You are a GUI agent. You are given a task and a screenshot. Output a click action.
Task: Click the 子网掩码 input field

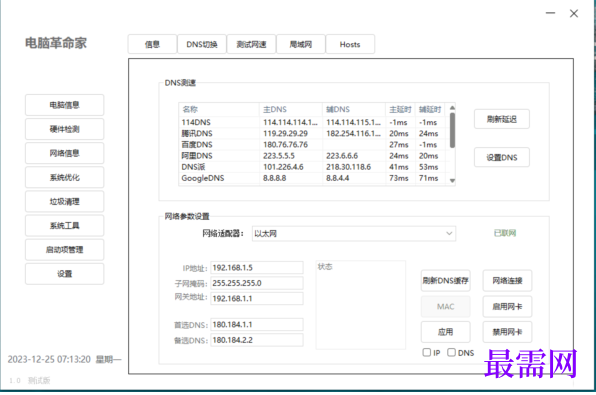pos(257,283)
